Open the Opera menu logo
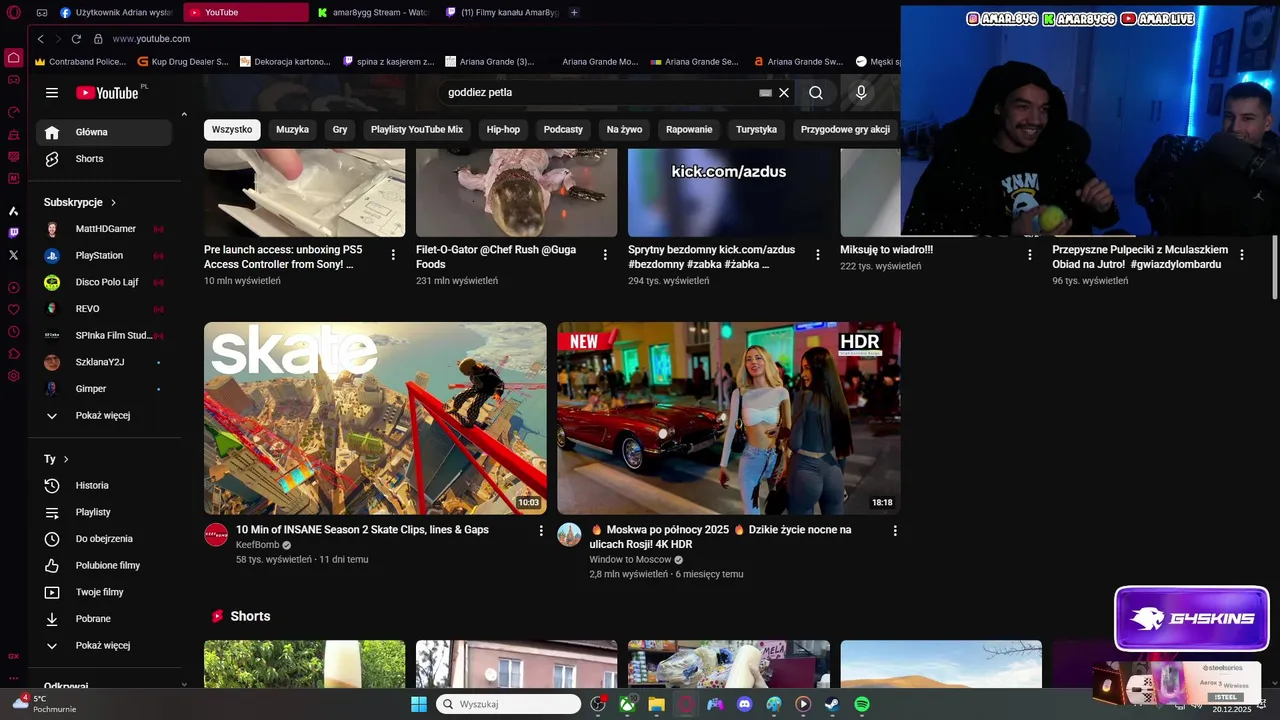The image size is (1280, 720). tap(13, 13)
